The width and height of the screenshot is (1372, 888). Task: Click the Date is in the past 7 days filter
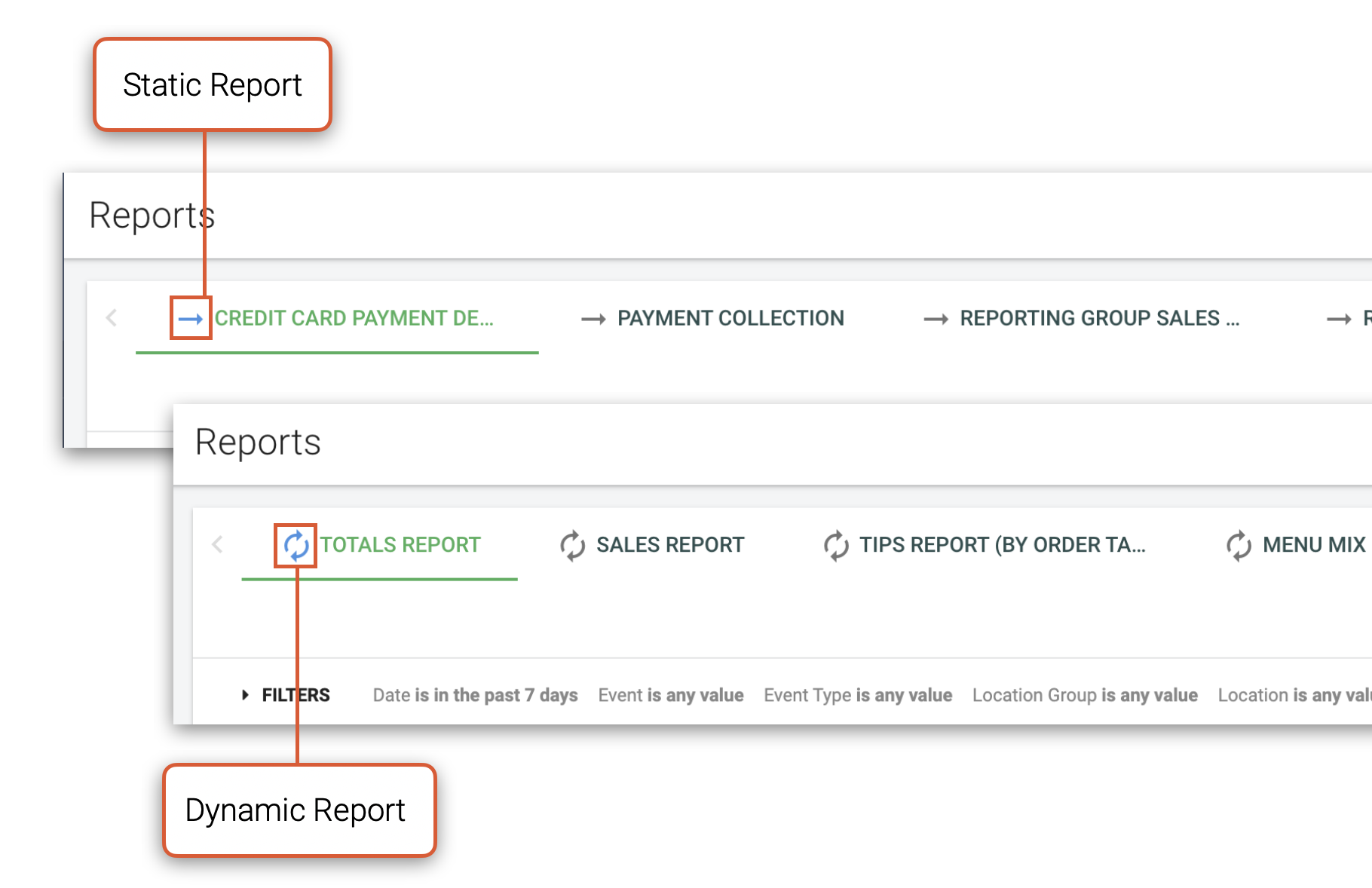click(x=475, y=694)
